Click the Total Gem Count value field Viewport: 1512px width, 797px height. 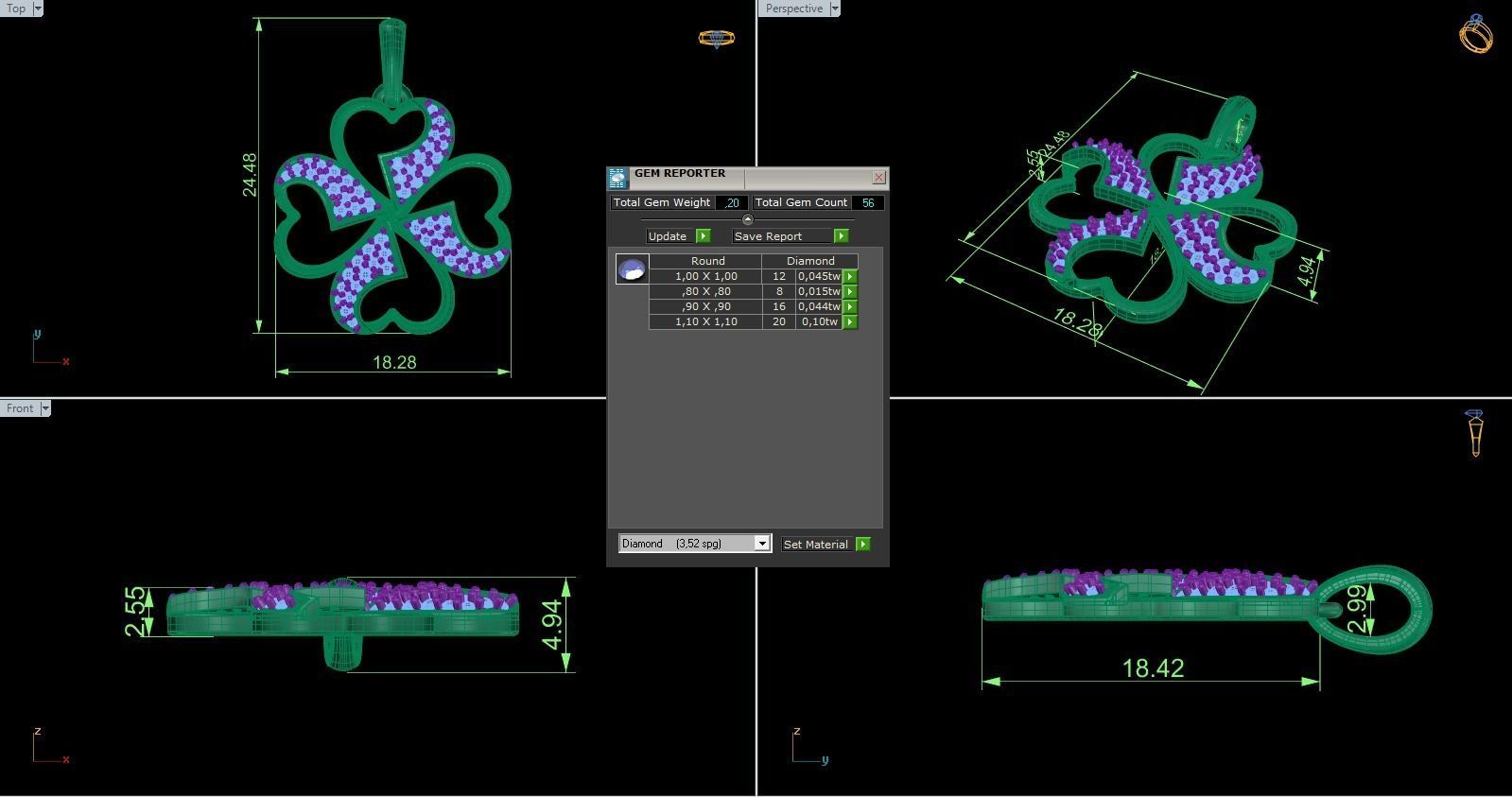pos(867,202)
